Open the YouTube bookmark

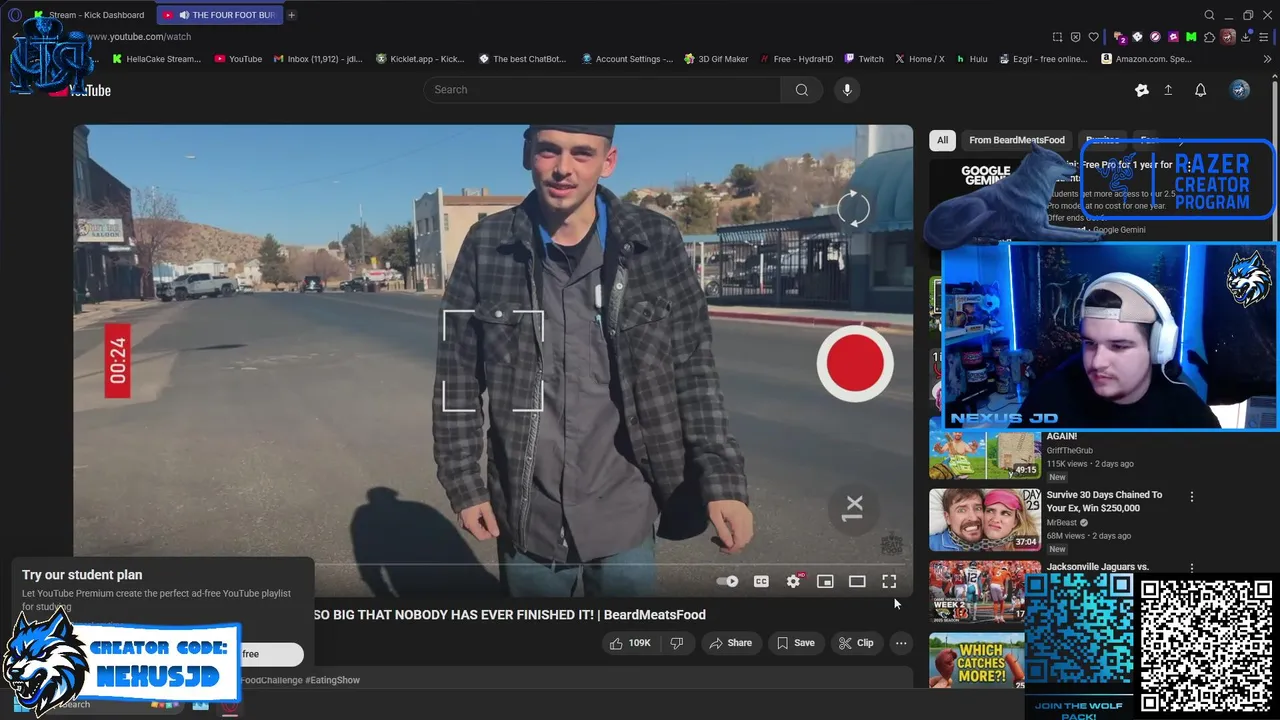point(238,59)
